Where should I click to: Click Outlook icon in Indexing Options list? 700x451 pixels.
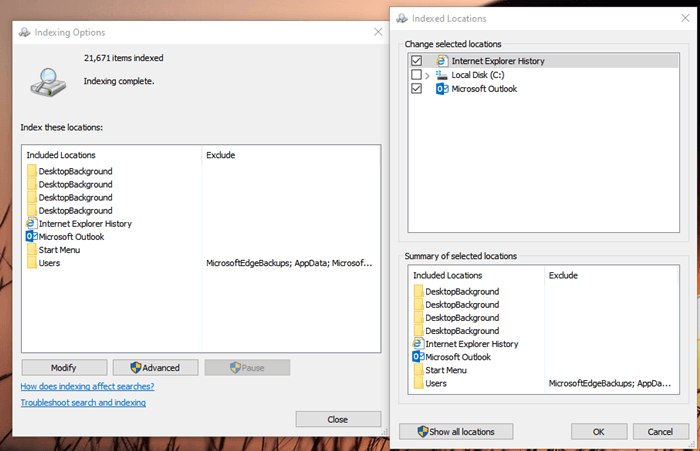(31, 236)
